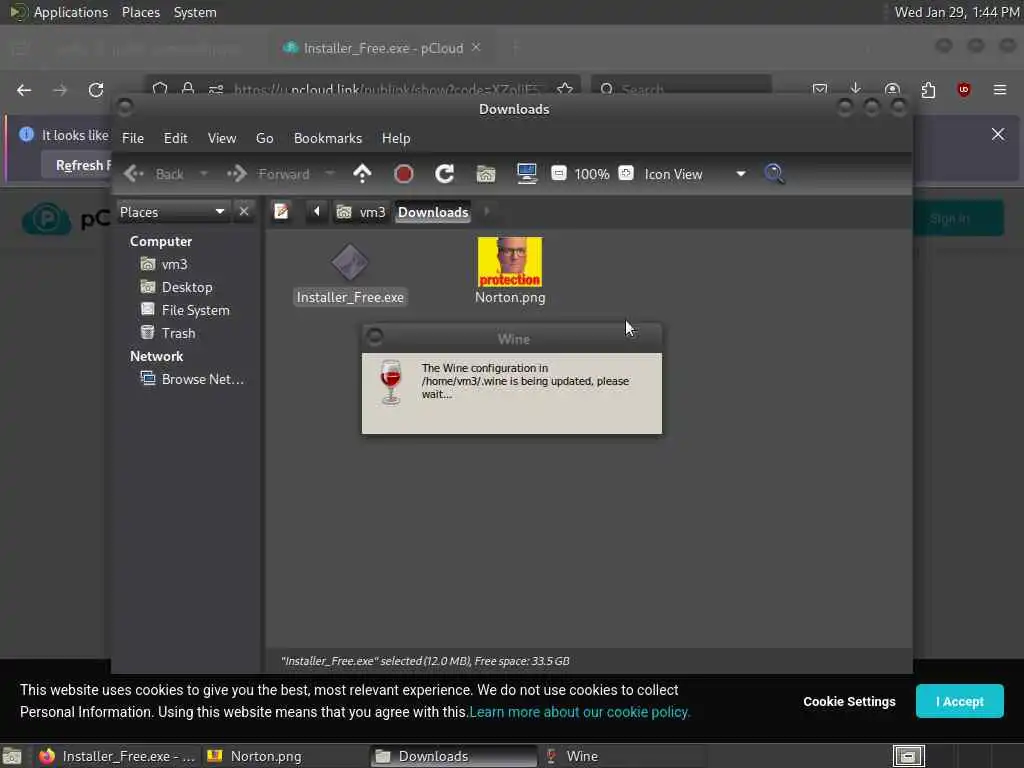Open the View menu

coord(222,138)
